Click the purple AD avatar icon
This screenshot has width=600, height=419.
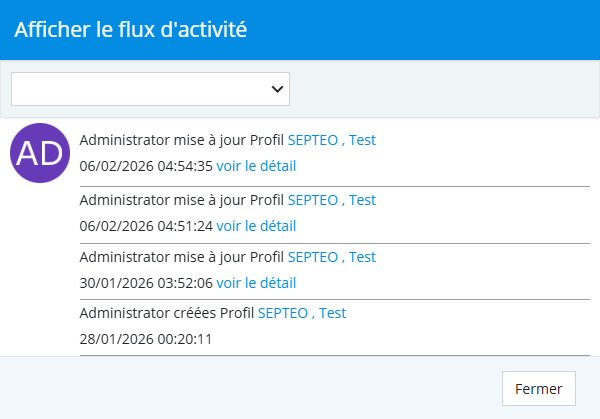point(40,153)
